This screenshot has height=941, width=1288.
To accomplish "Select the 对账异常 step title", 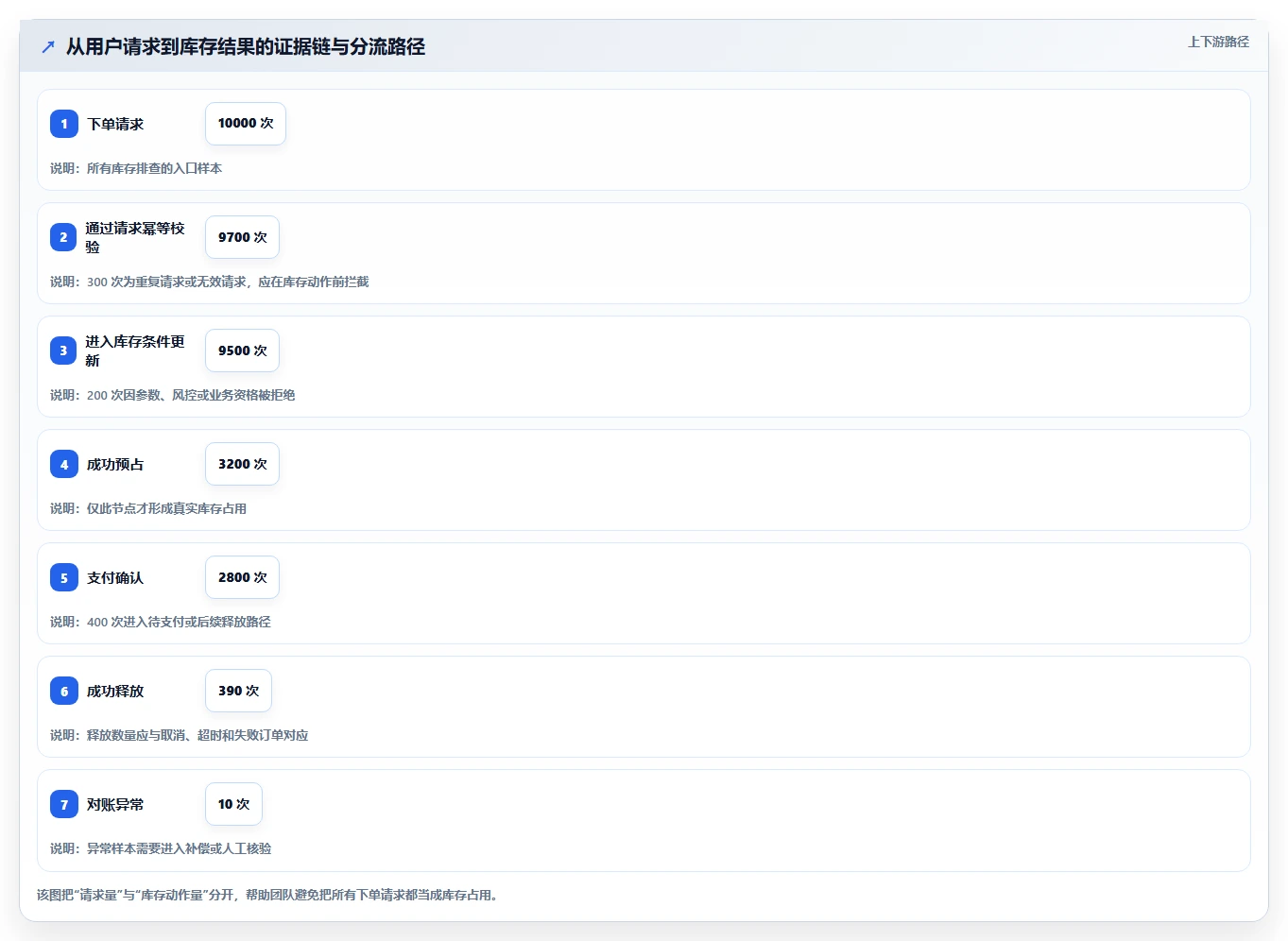I will 115,804.
